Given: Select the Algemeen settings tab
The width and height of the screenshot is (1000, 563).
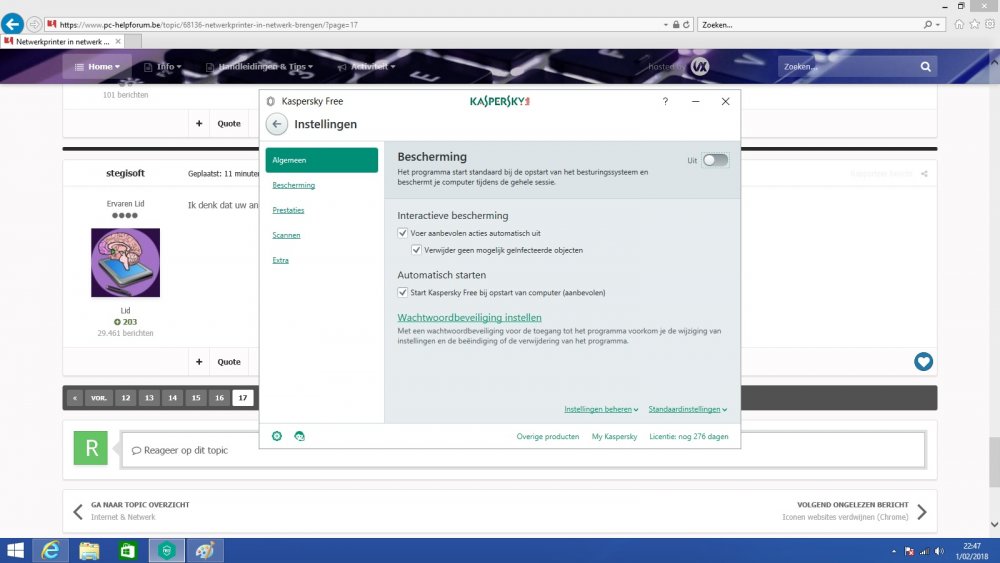Looking at the screenshot, I should (321, 160).
